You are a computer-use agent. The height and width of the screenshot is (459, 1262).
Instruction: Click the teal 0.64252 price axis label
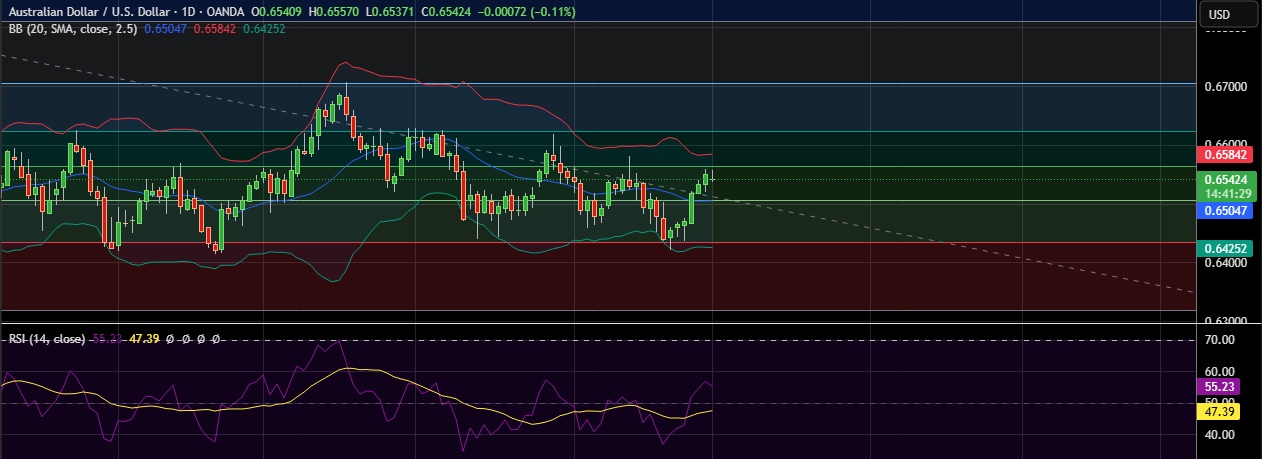point(1226,250)
